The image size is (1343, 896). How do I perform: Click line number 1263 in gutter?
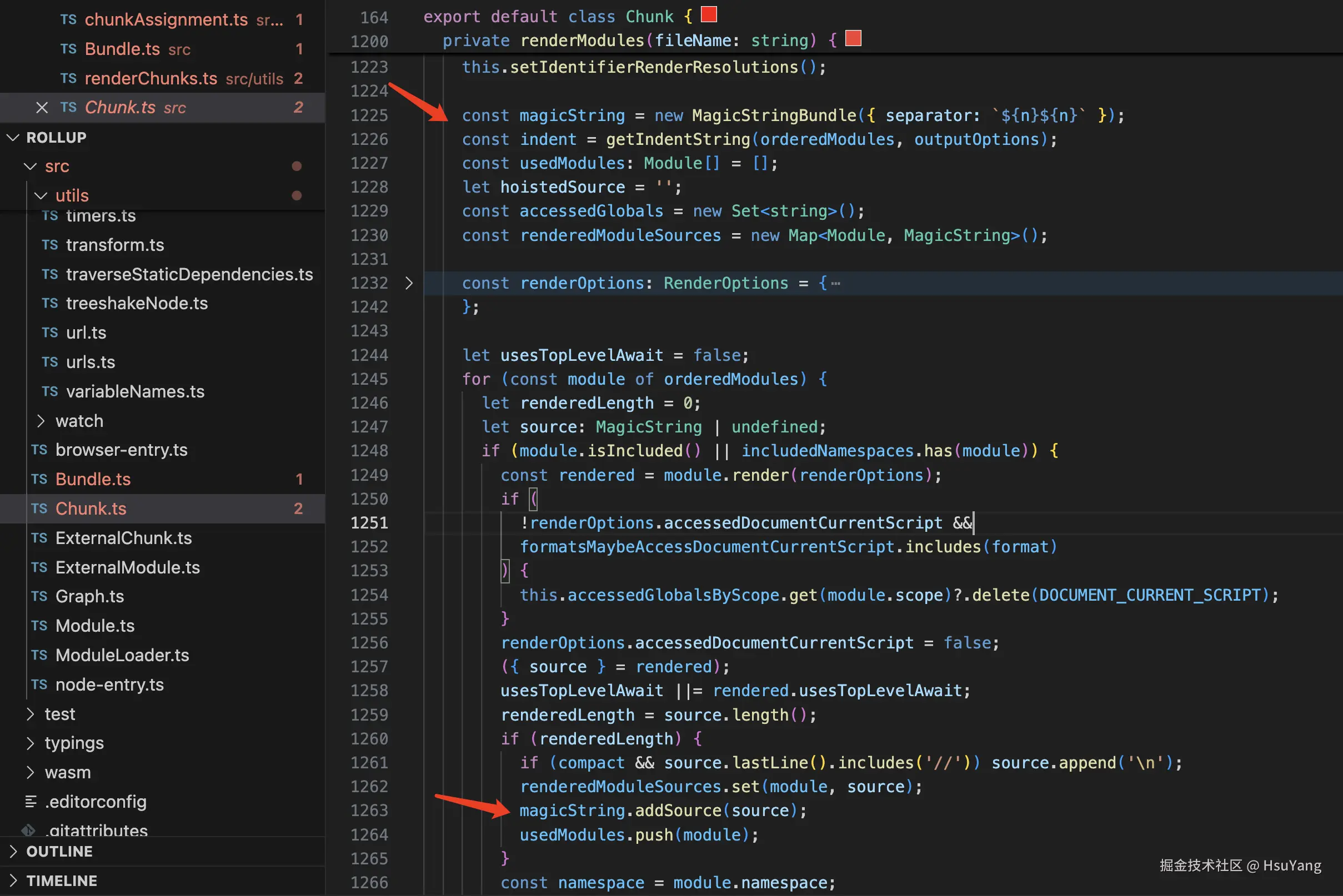(x=369, y=811)
